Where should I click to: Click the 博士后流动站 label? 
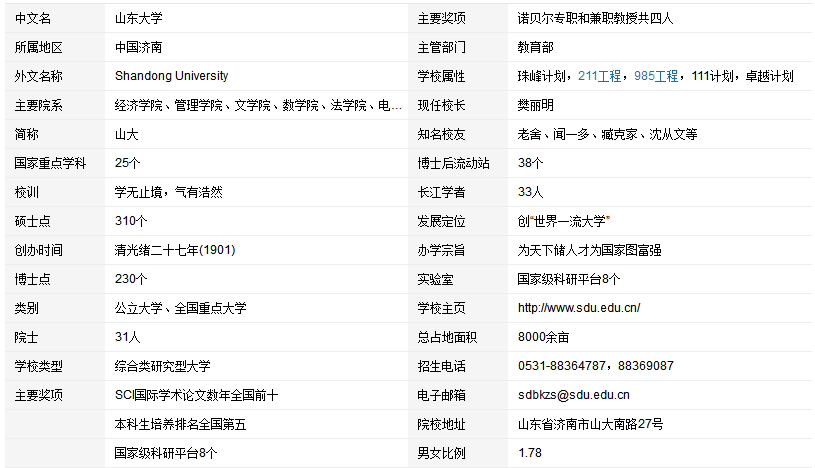(x=453, y=163)
